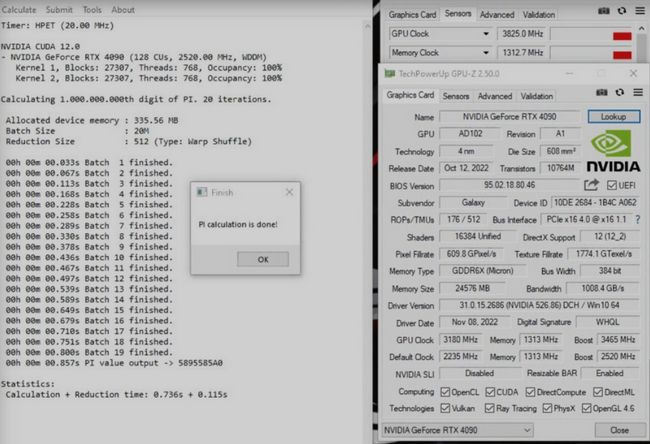
Task: Click the Memory Size field 24576 MB
Action: point(473,288)
